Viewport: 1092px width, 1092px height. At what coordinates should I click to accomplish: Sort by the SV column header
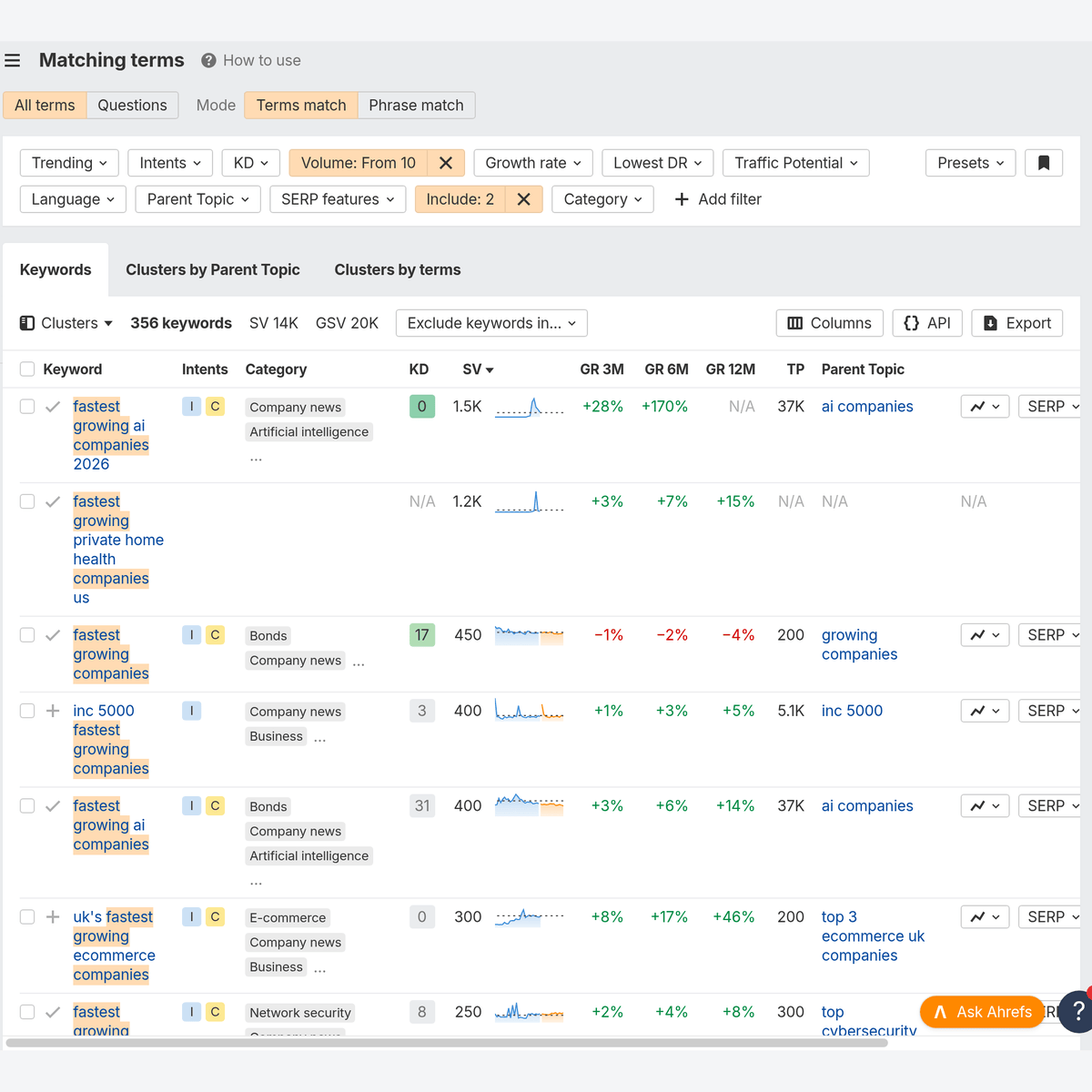478,369
